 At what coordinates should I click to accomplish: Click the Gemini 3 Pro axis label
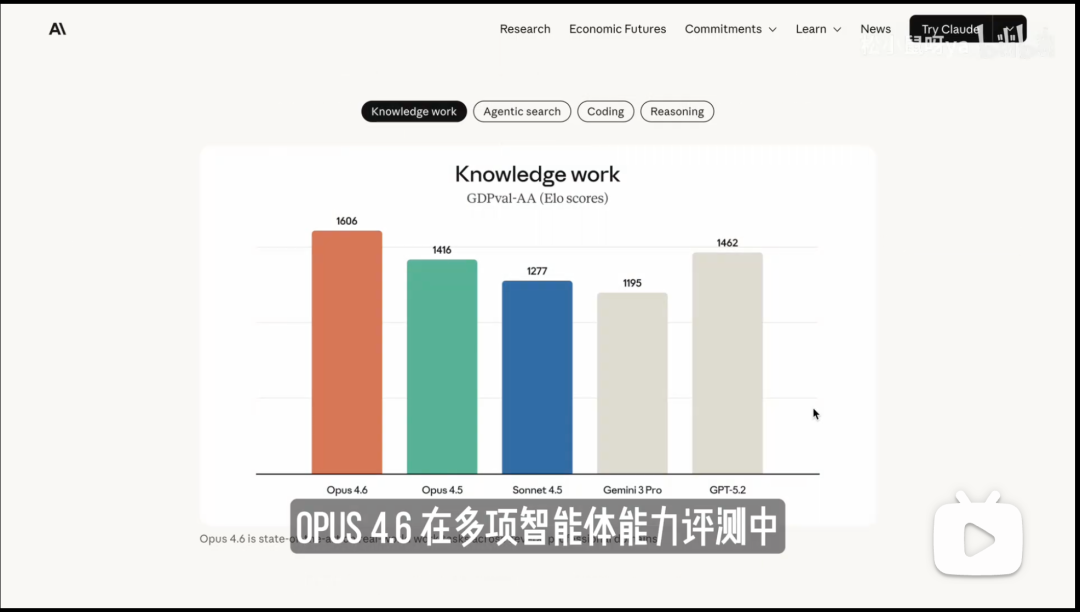tap(632, 490)
